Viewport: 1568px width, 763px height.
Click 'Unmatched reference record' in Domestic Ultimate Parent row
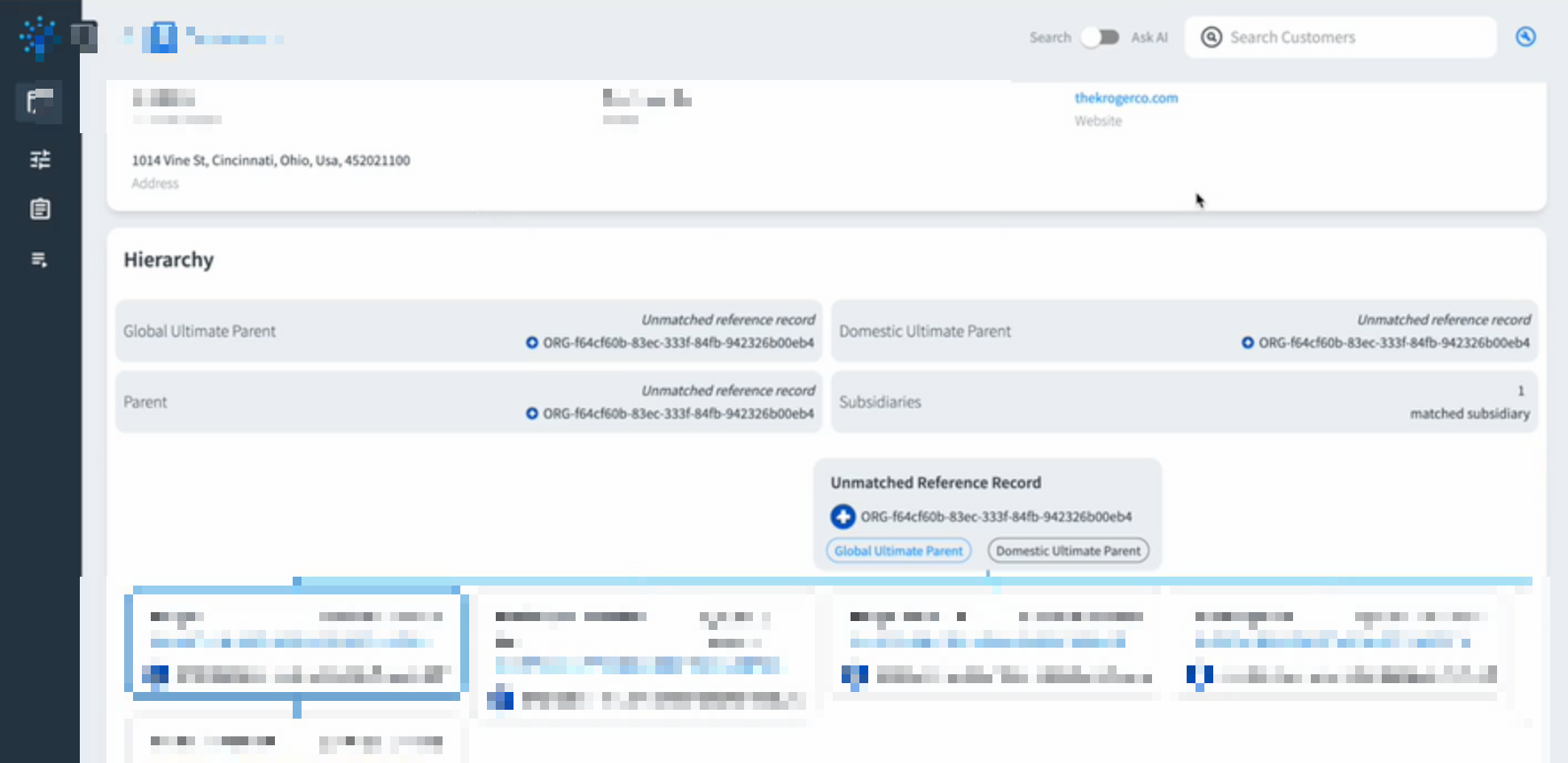(1444, 319)
